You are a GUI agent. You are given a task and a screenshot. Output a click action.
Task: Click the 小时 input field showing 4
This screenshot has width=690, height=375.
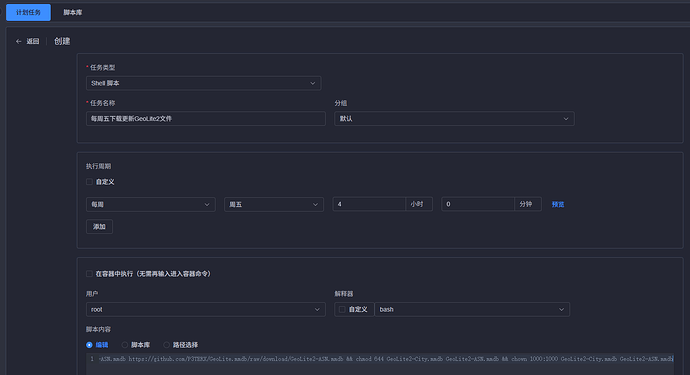coord(369,204)
